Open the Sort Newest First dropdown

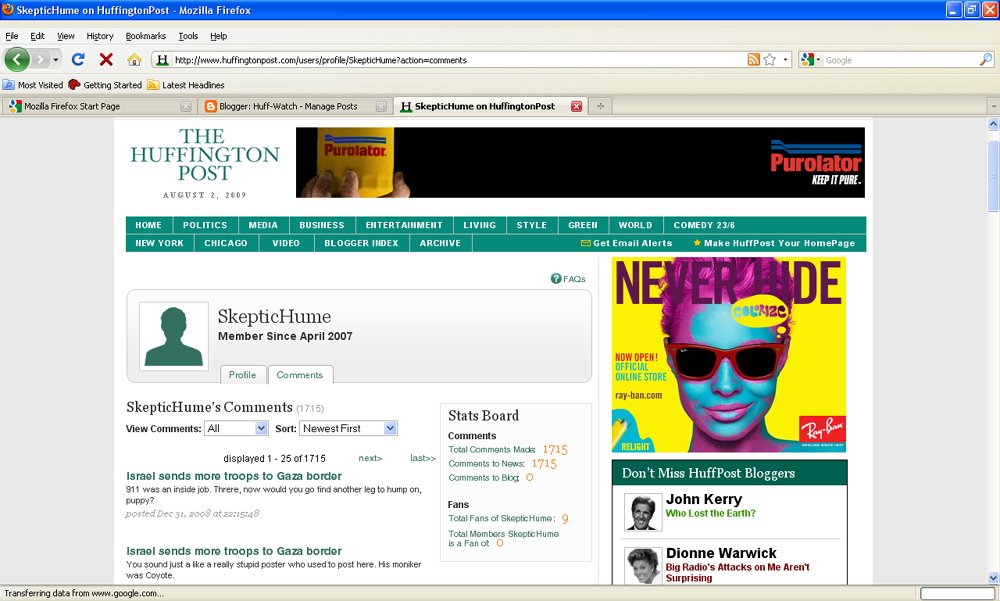pyautogui.click(x=349, y=429)
